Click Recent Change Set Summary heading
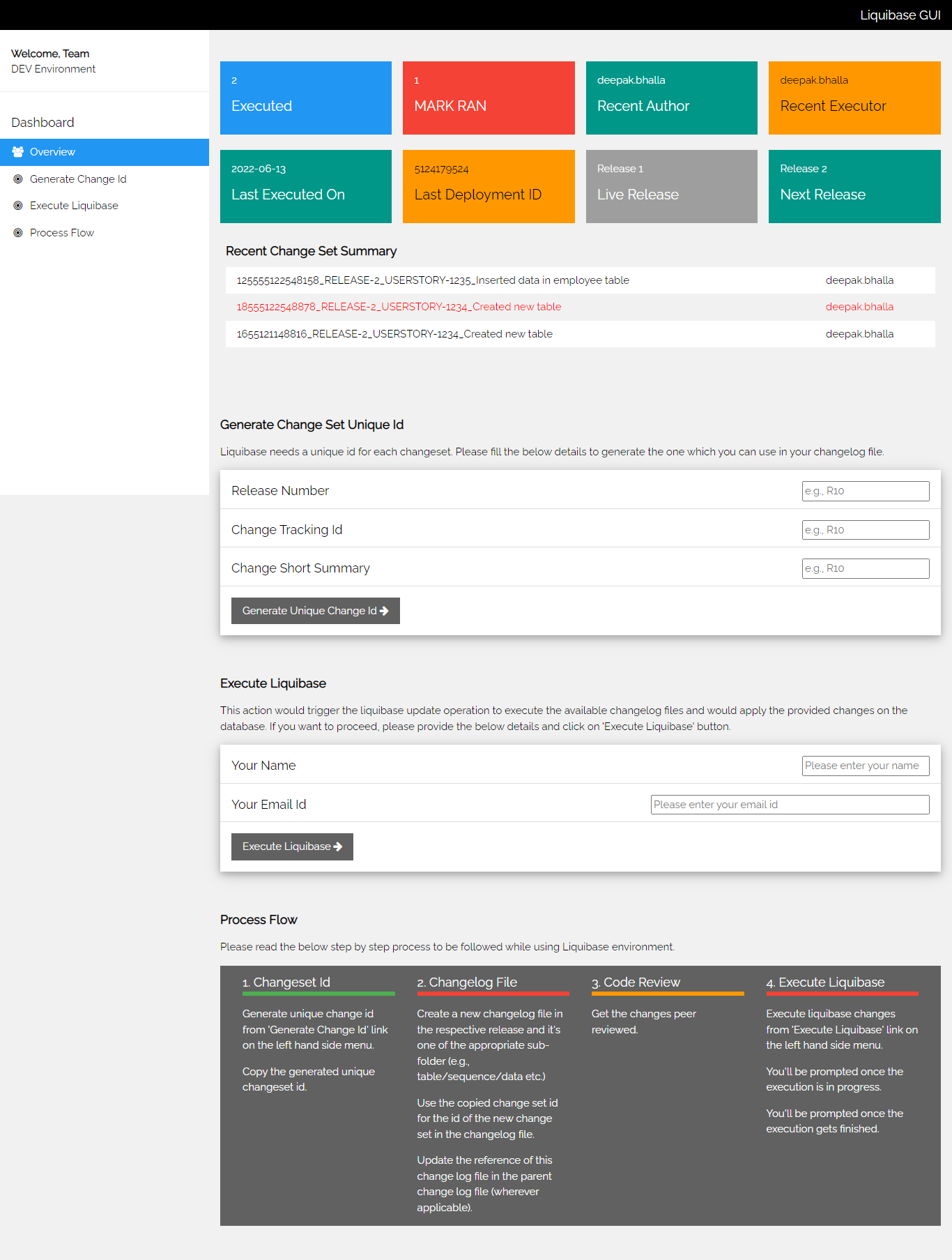This screenshot has height=1260, width=952. click(311, 251)
